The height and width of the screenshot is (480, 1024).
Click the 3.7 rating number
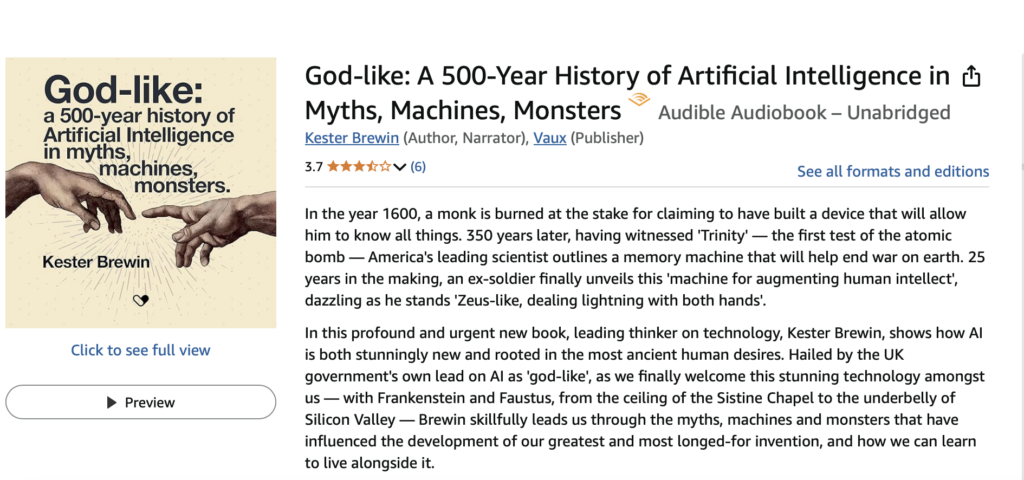pyautogui.click(x=313, y=167)
